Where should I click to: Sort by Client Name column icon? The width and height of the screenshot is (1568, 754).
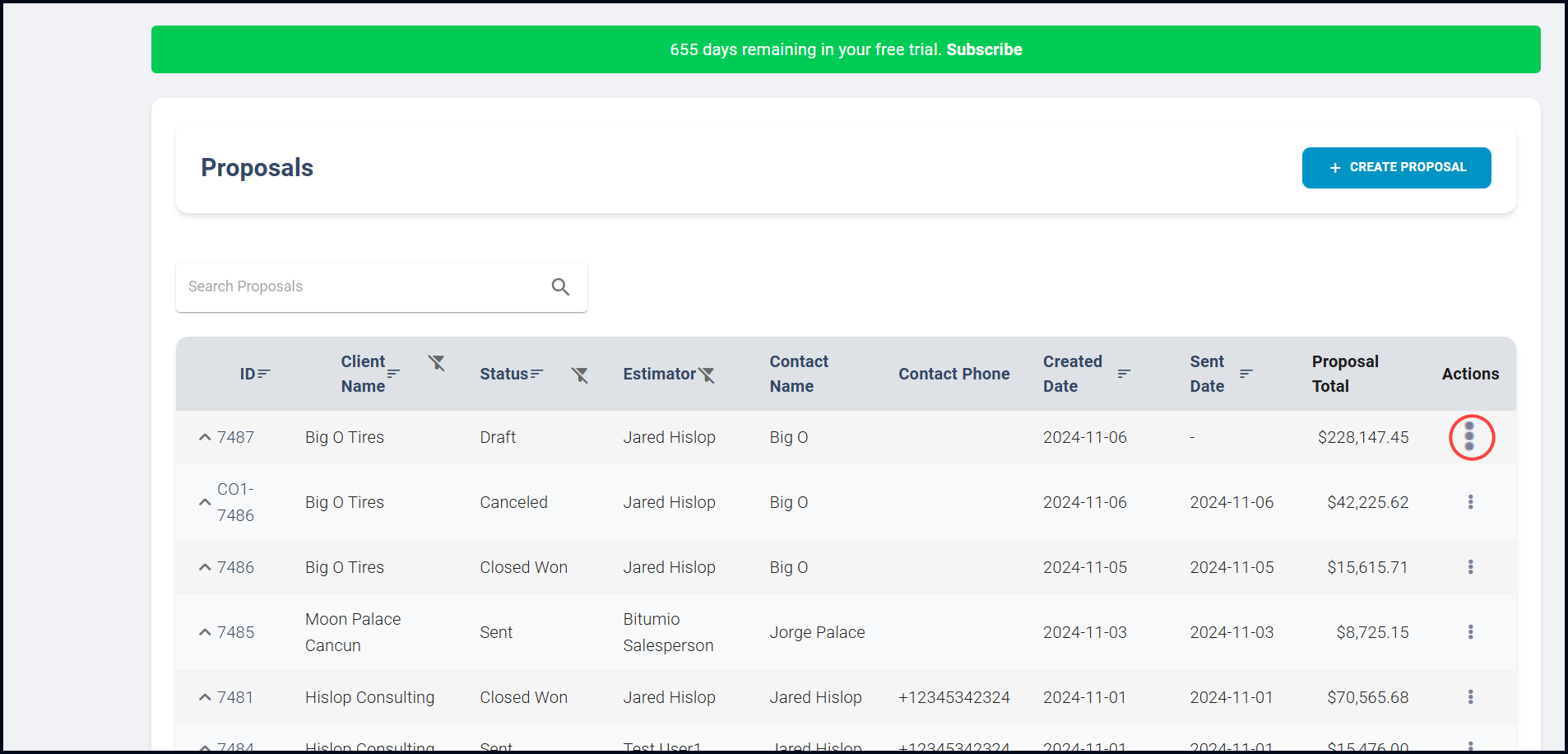[393, 374]
